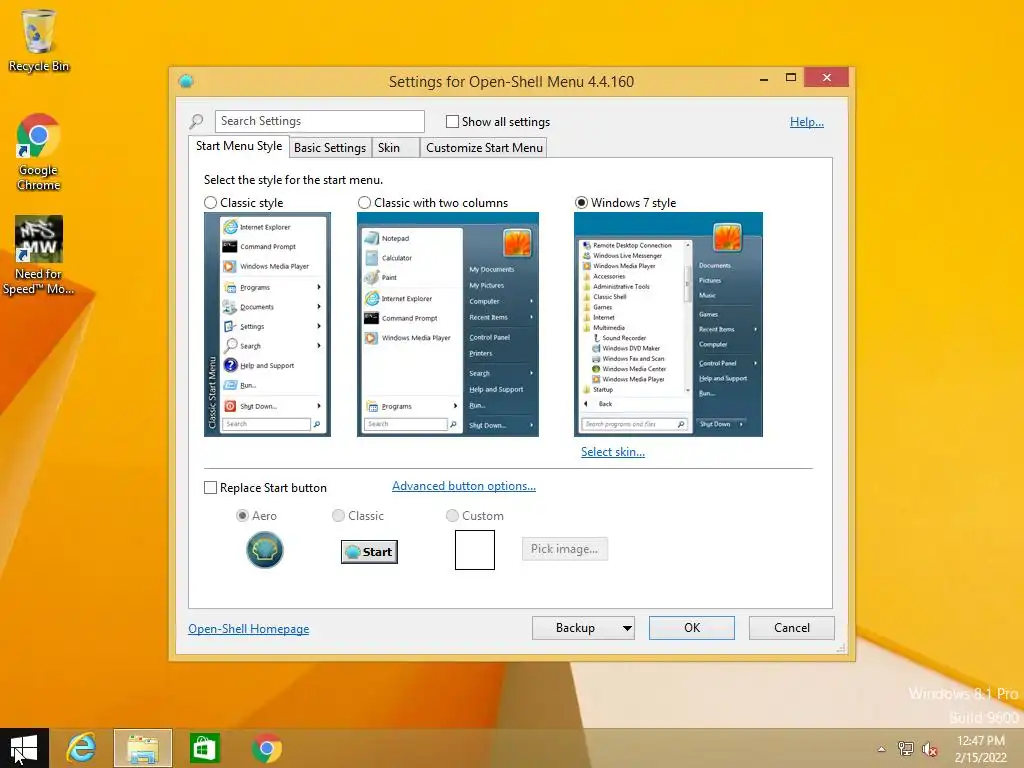Click the Windows 7 style preview image
Viewport: 1024px width, 768px height.
point(668,325)
